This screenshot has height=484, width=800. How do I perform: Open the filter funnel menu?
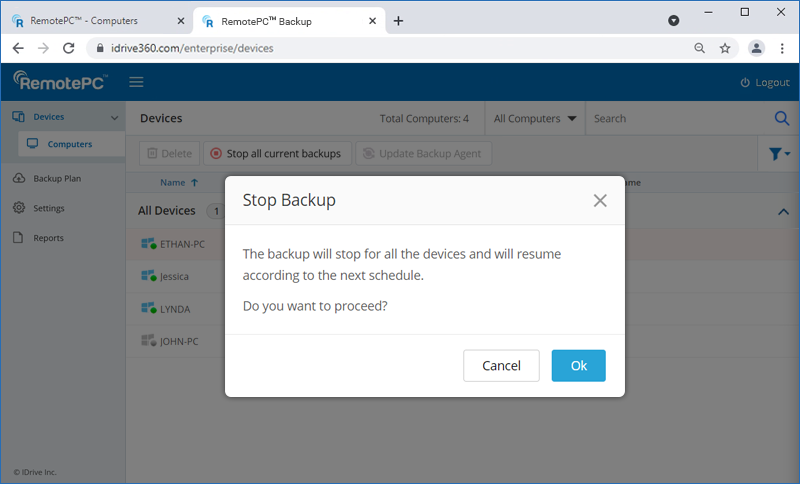point(779,154)
